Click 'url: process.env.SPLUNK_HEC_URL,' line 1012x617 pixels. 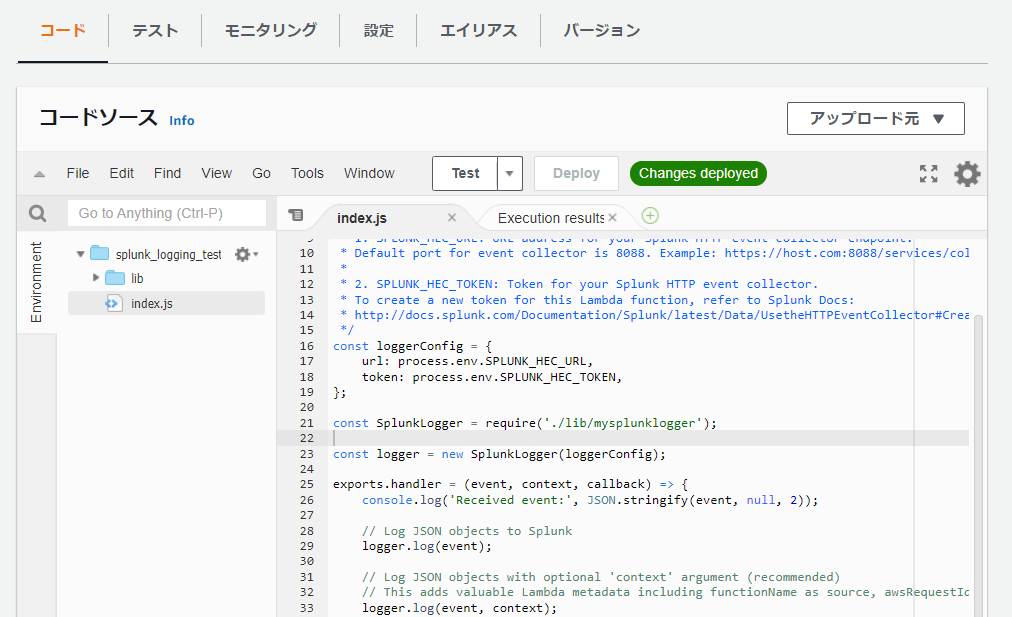tap(477, 361)
